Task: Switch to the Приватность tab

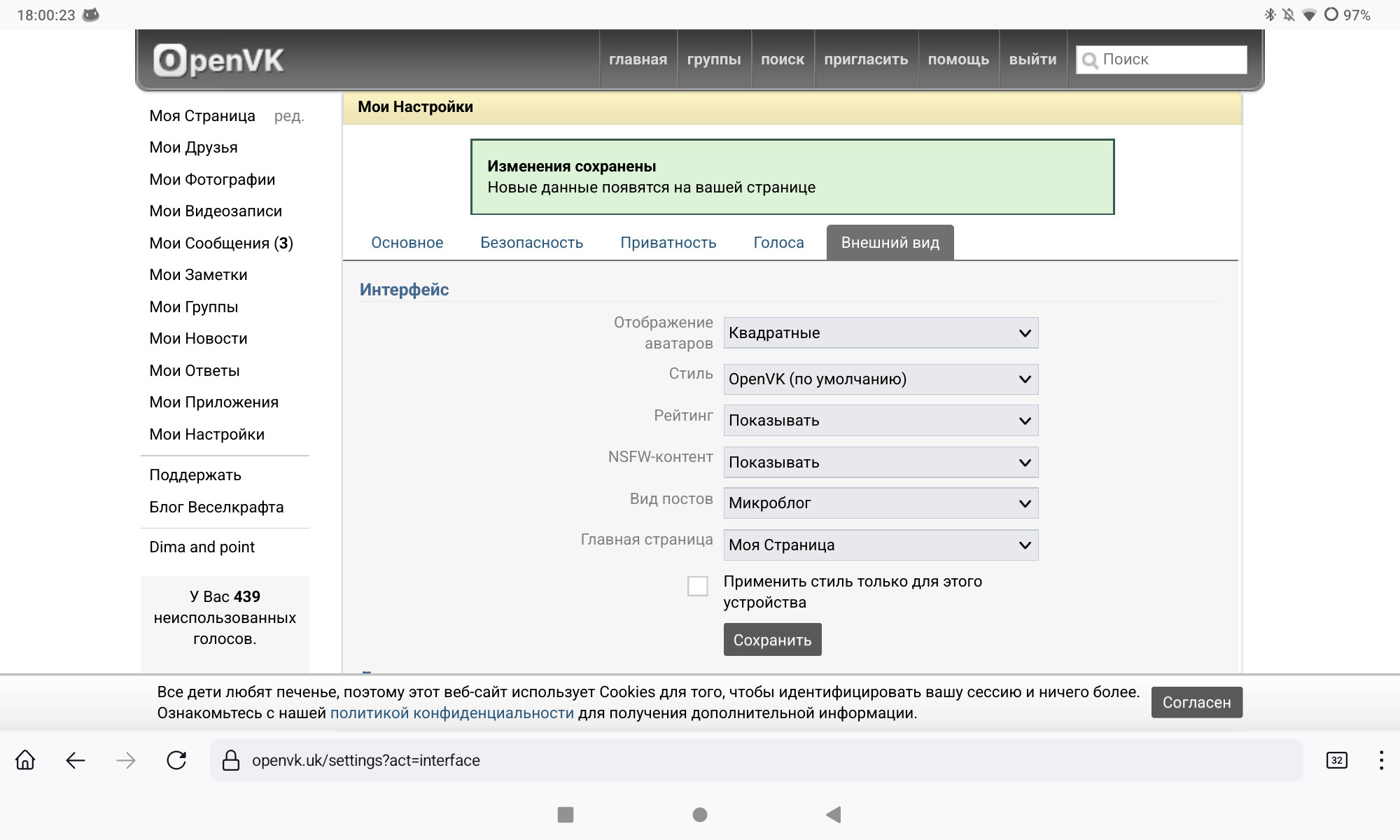Action: coord(668,243)
